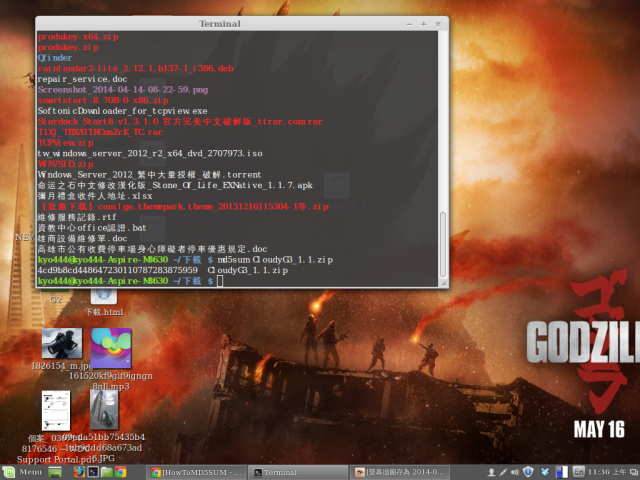Click the Show Desktop panel icon
The image size is (640, 480).
55,472
